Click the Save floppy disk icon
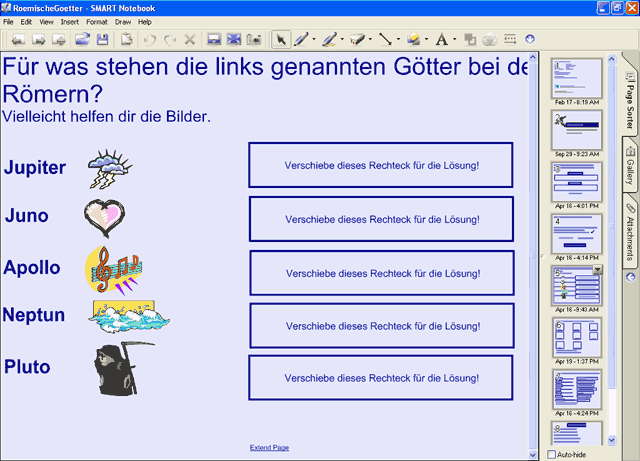The height and width of the screenshot is (461, 640). pos(102,40)
